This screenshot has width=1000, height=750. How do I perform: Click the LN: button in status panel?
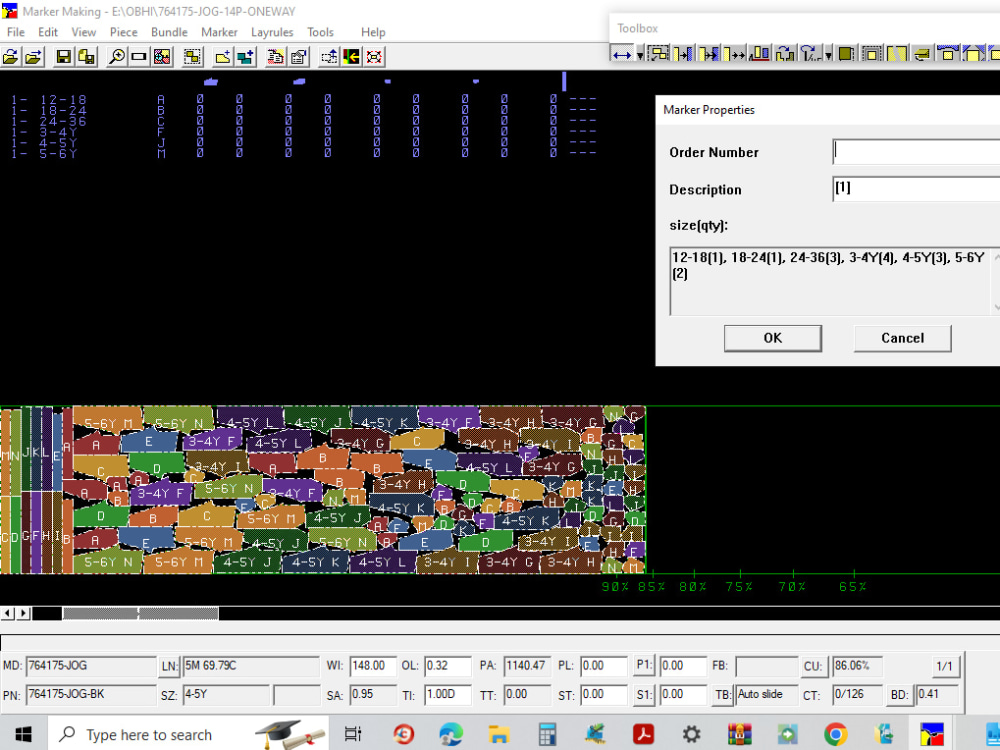pos(169,666)
